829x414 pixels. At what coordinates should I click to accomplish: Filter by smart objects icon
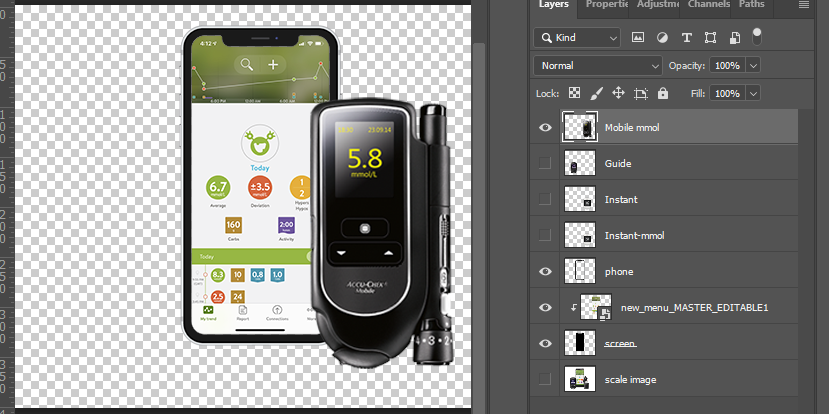tap(735, 38)
